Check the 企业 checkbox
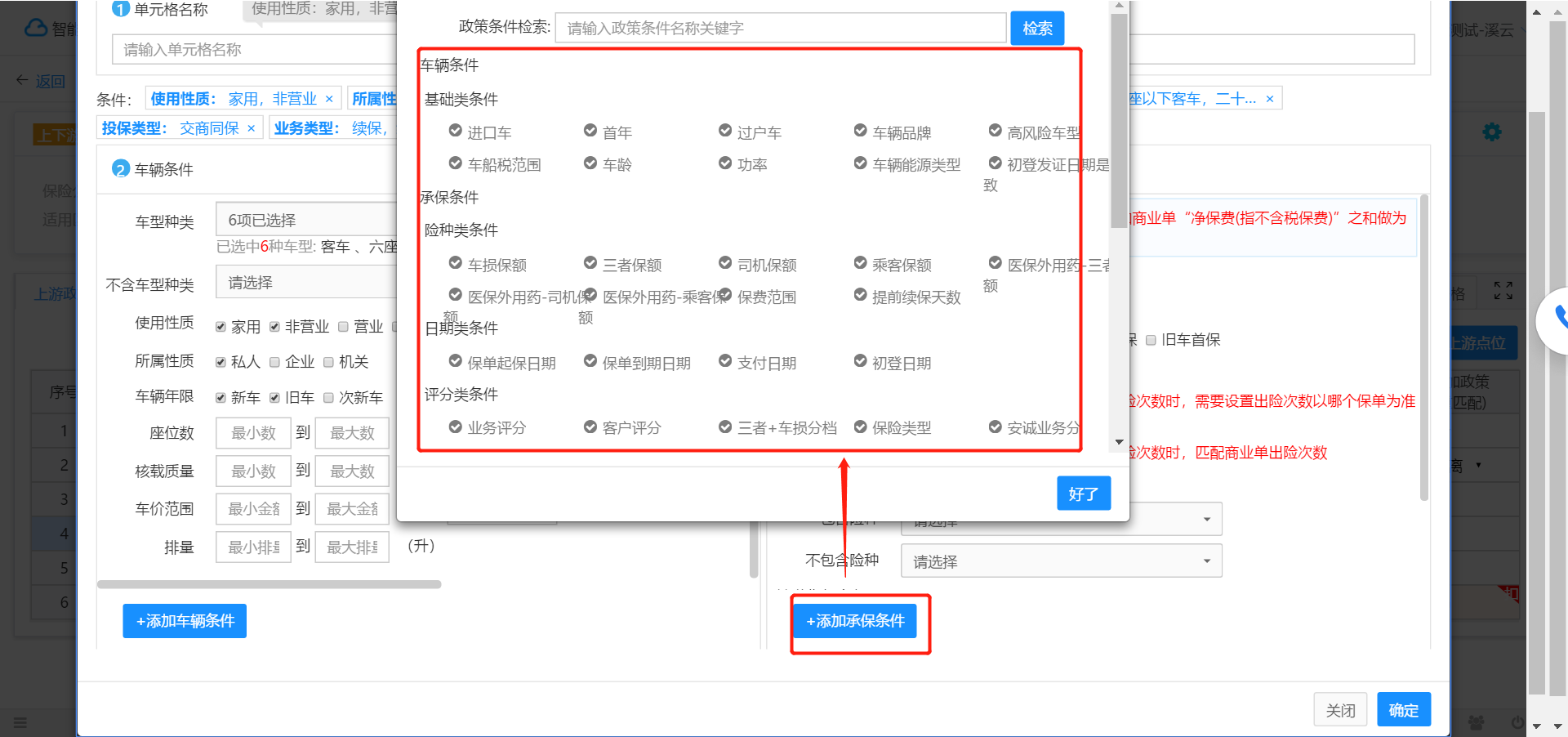This screenshot has height=737, width=1568. [x=274, y=362]
